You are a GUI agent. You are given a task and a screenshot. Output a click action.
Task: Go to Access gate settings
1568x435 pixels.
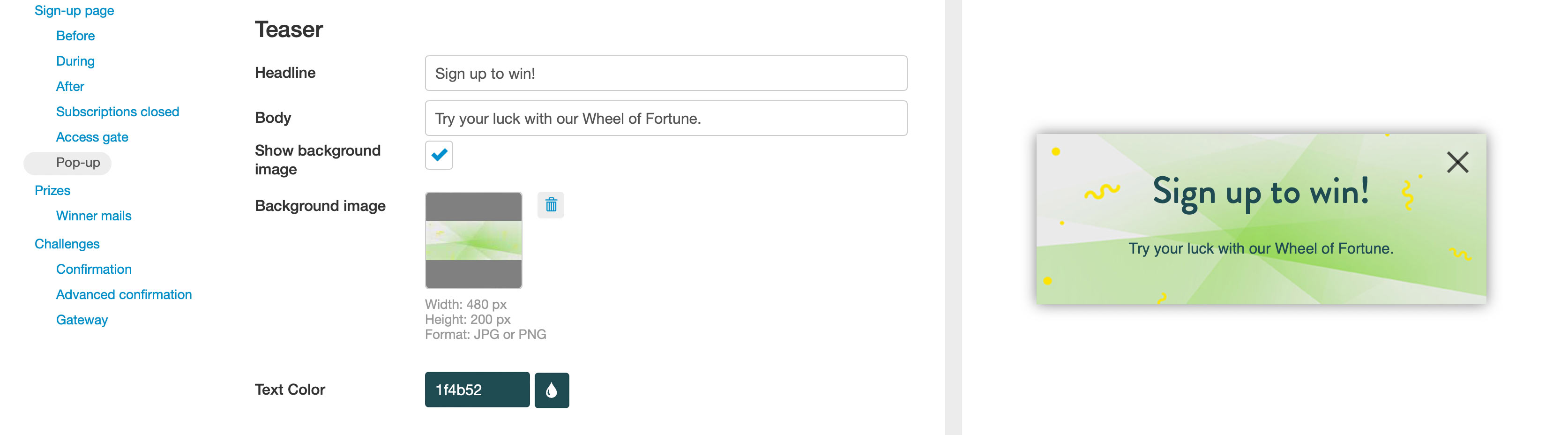(92, 137)
